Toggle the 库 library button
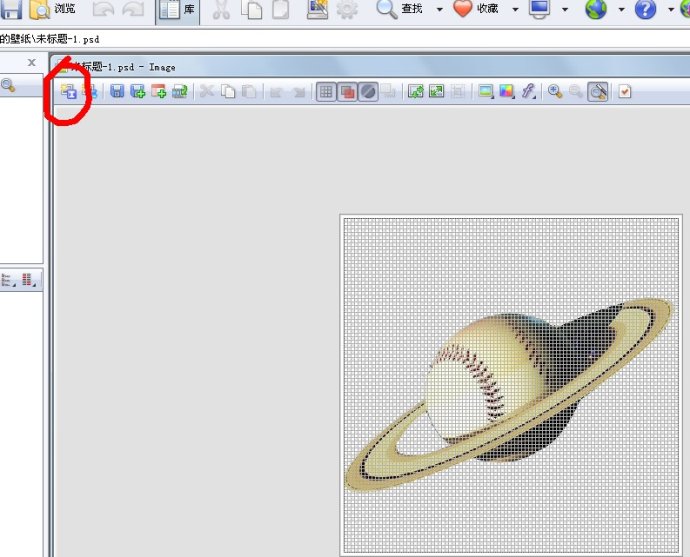This screenshot has height=557, width=690. tap(177, 10)
